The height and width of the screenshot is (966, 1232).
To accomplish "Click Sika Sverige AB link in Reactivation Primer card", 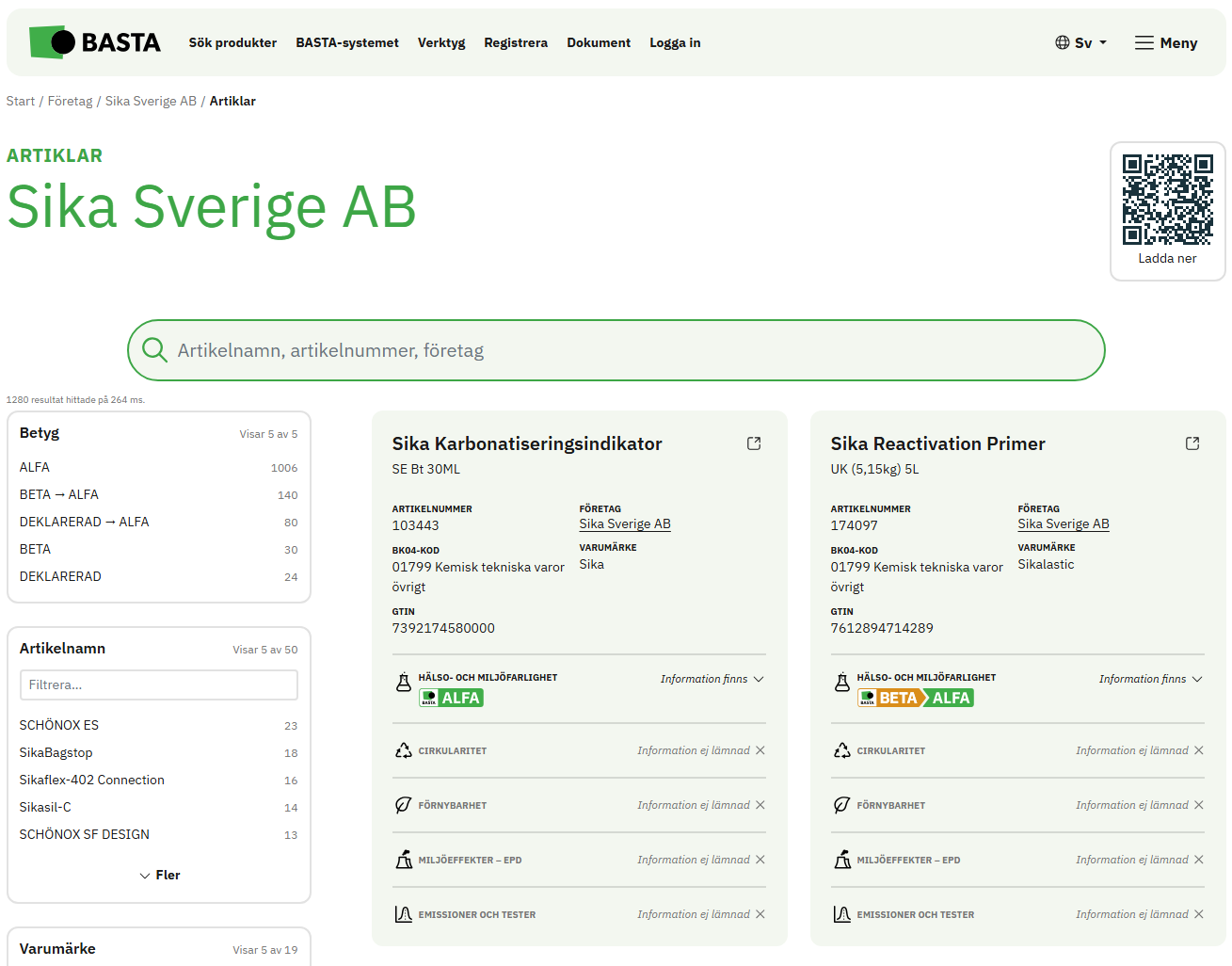I will click(x=1063, y=524).
